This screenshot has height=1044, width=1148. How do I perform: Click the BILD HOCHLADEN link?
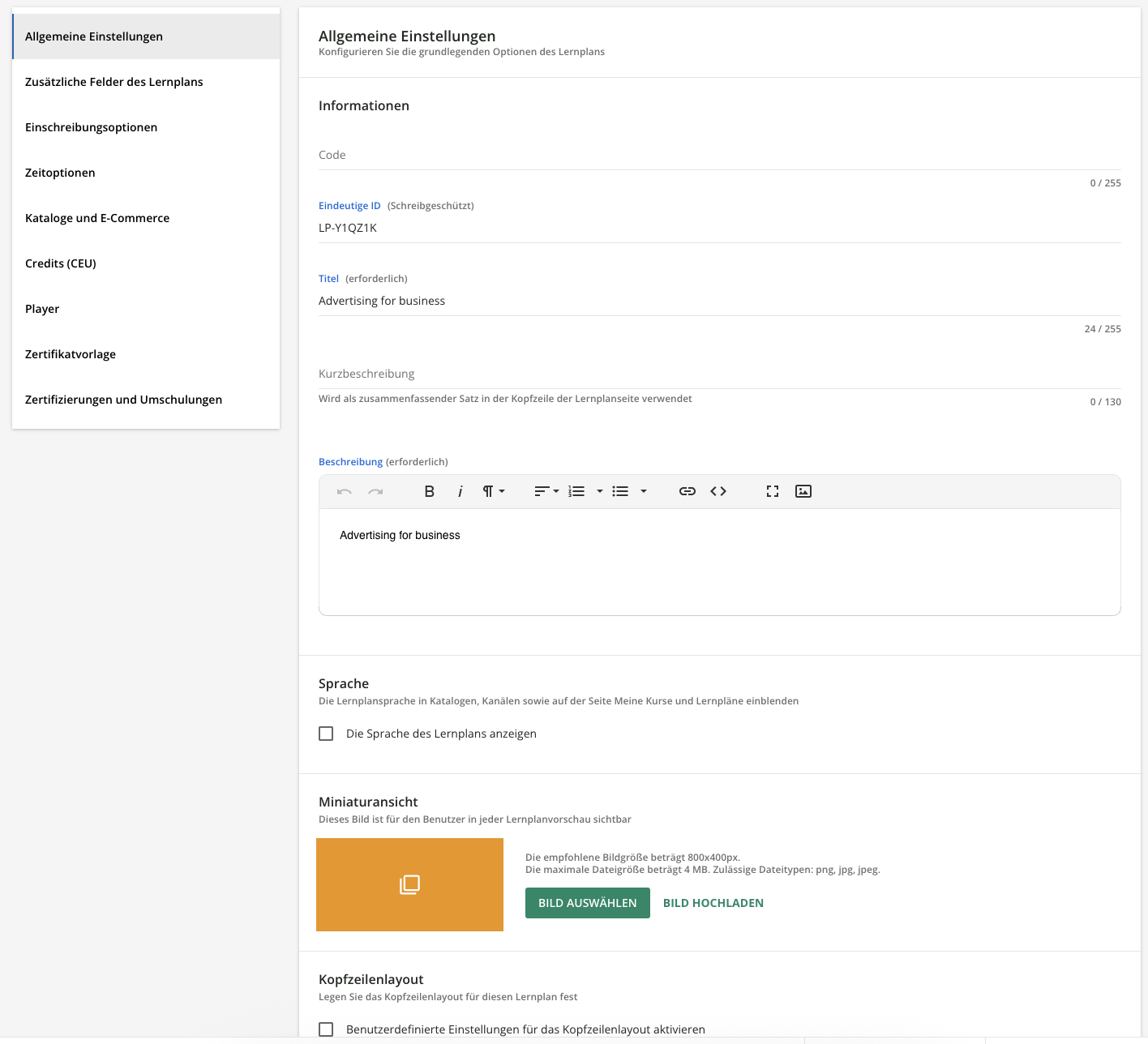[x=713, y=903]
